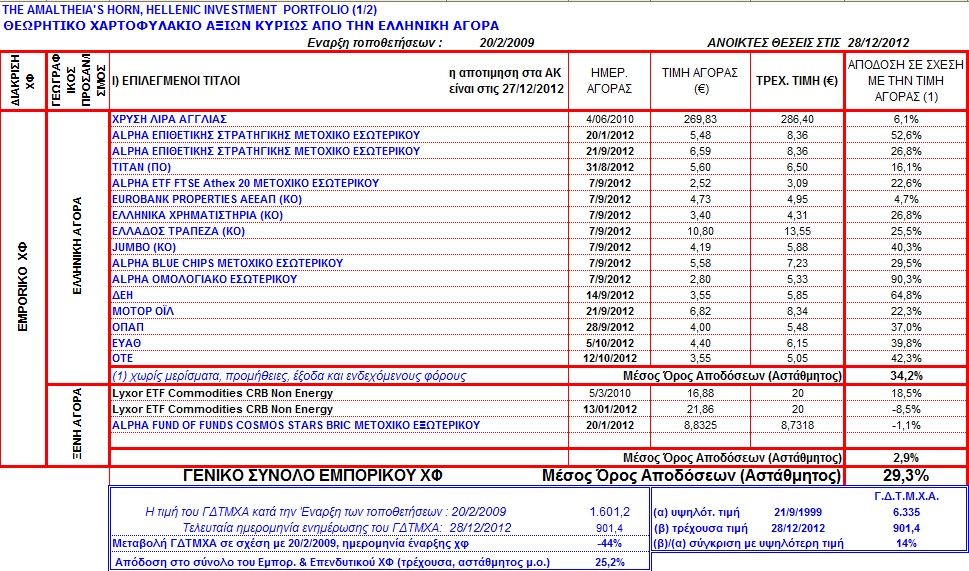The height and width of the screenshot is (571, 969).
Task: Click the 64,8% return for ΔΕΗ
Action: 906,295
